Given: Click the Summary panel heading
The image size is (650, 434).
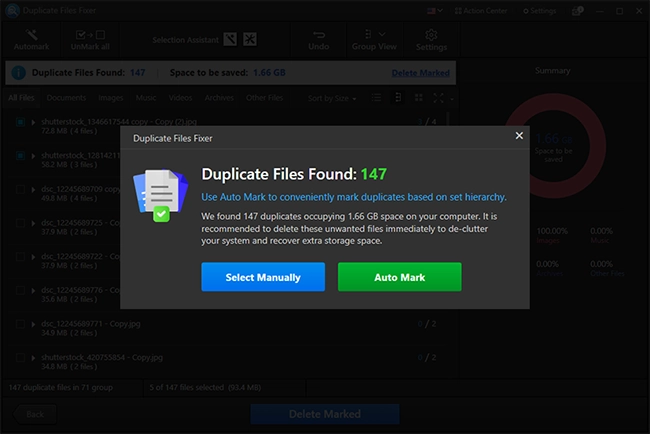Looking at the screenshot, I should click(x=553, y=71).
